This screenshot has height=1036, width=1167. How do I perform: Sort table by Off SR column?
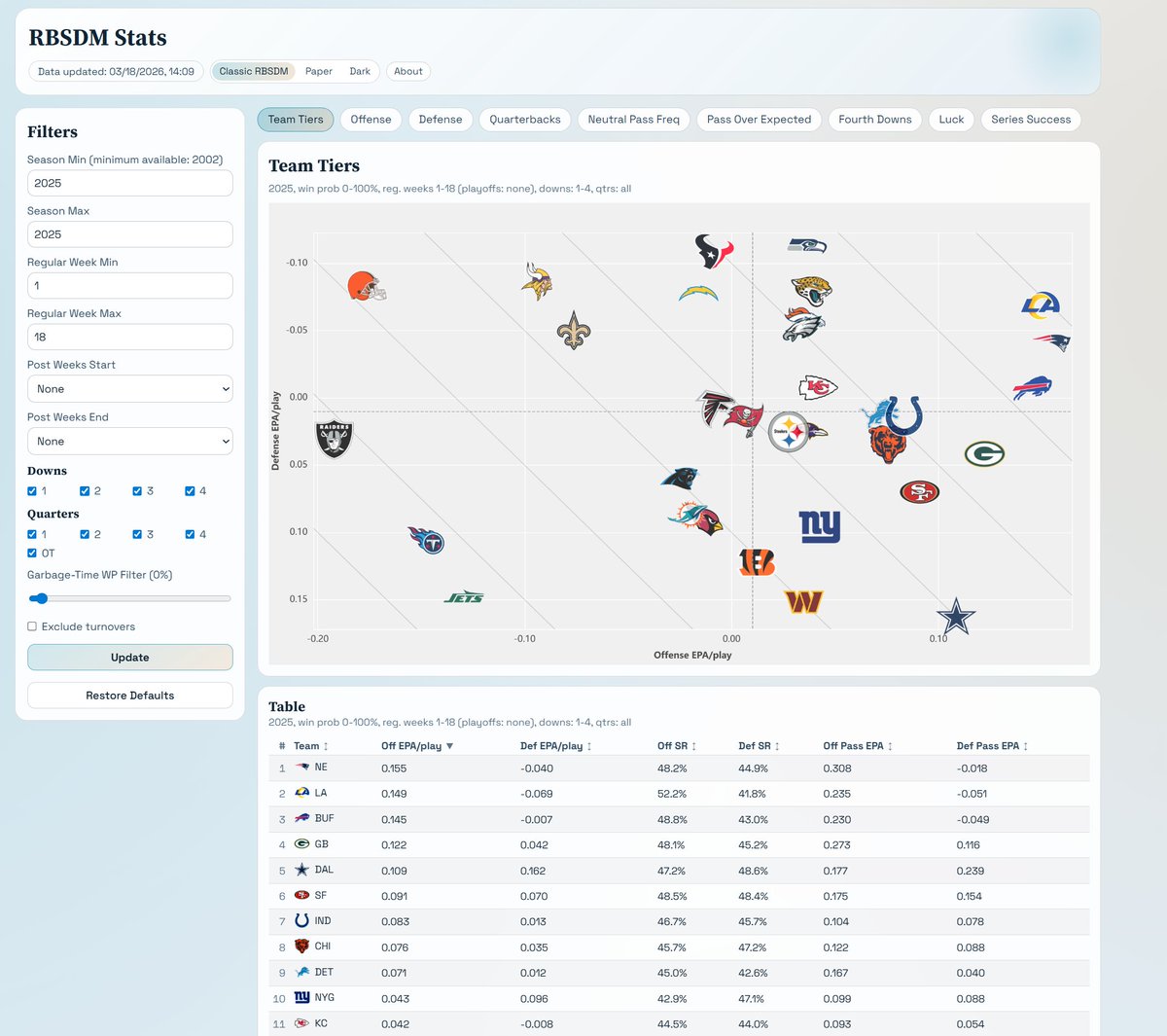click(x=677, y=746)
